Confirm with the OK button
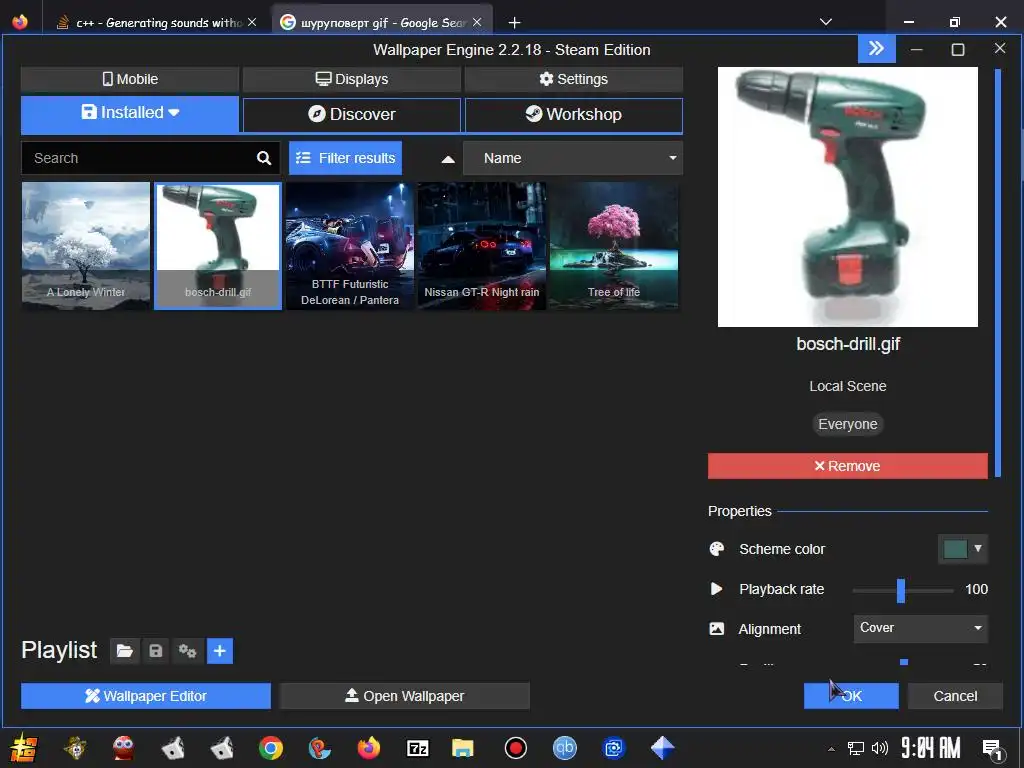 [851, 696]
